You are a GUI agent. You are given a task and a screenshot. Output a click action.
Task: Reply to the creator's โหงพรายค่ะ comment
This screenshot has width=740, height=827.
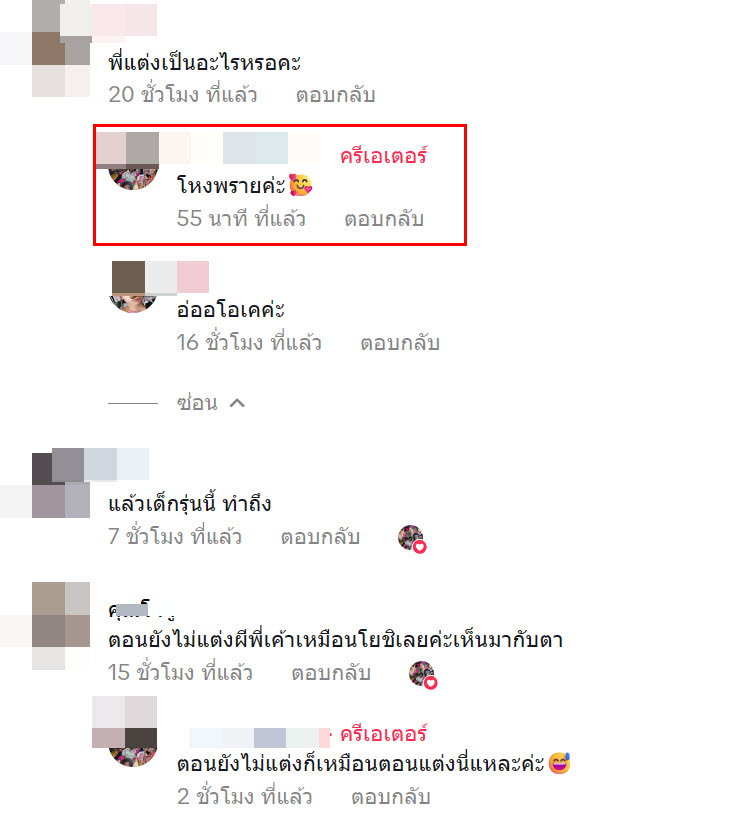click(384, 218)
